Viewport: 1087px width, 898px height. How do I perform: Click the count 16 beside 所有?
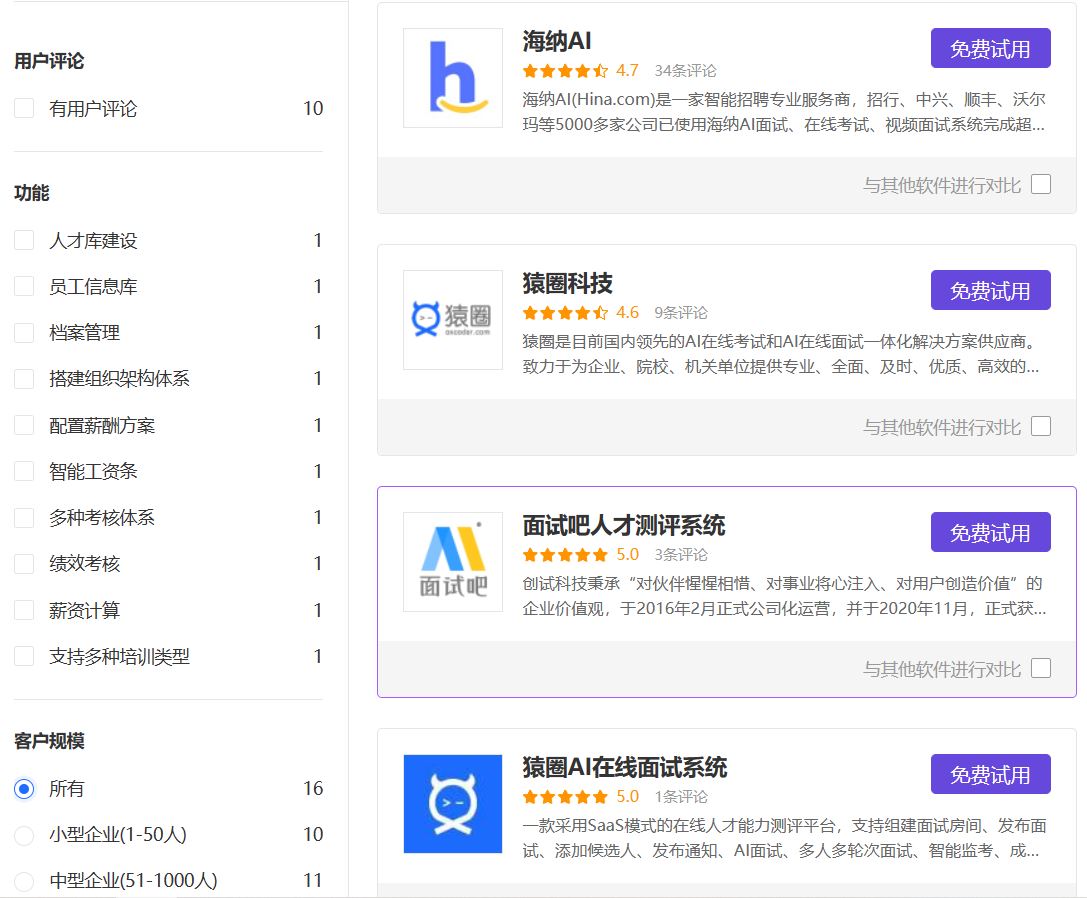pos(313,788)
